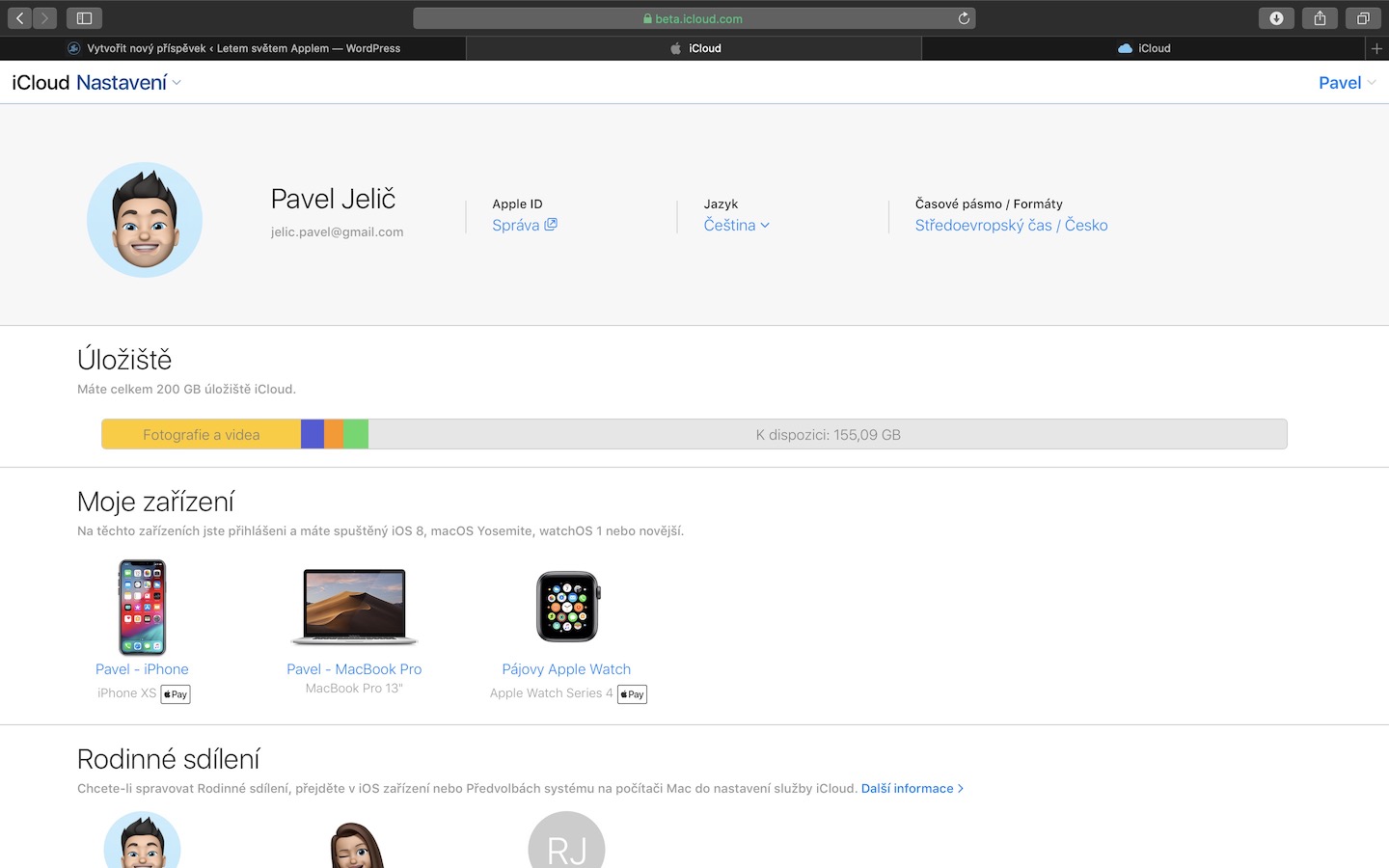
Task: Open the Správa Apple ID link
Action: click(x=525, y=225)
